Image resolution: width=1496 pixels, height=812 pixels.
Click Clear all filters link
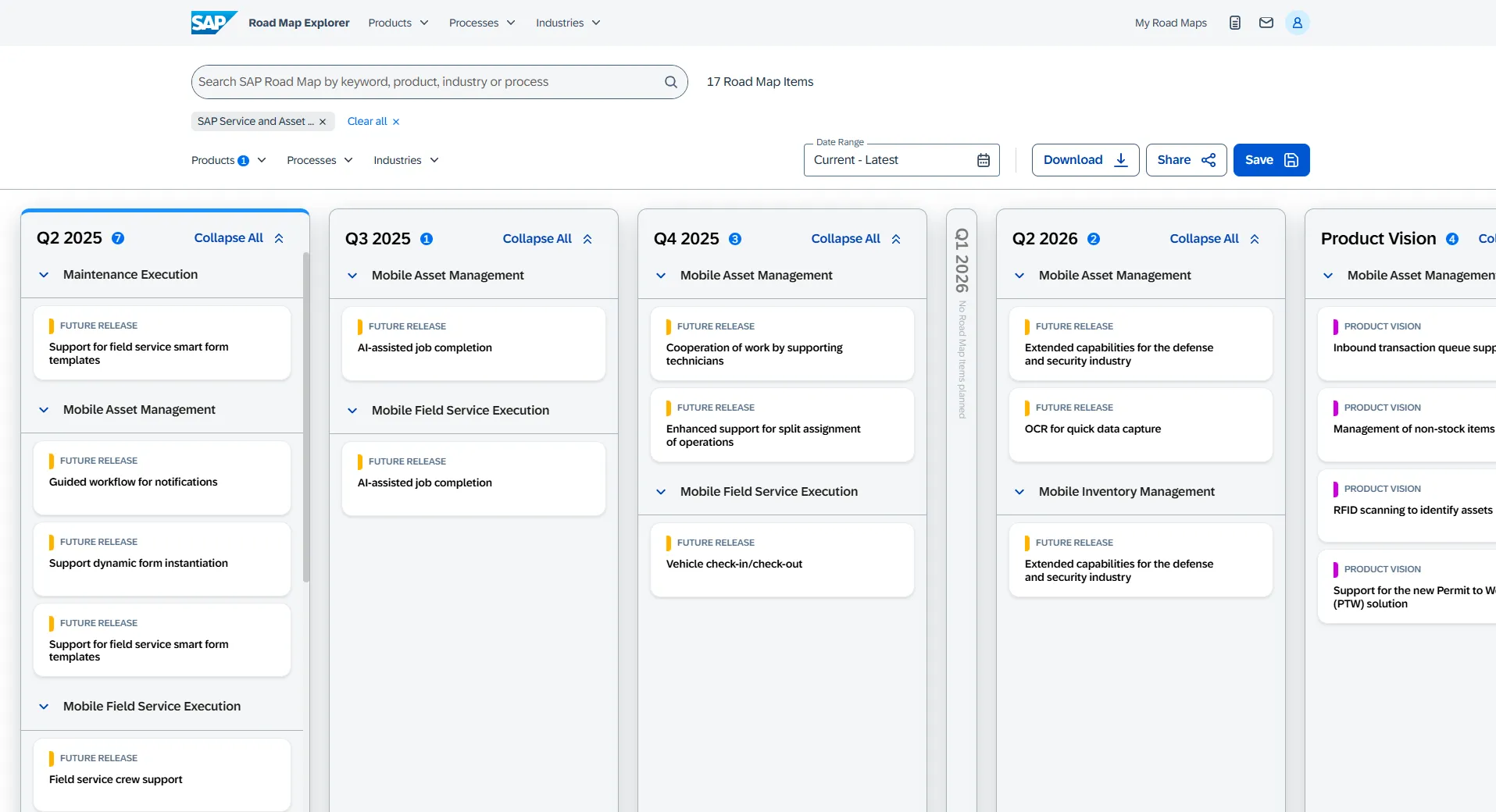click(373, 121)
